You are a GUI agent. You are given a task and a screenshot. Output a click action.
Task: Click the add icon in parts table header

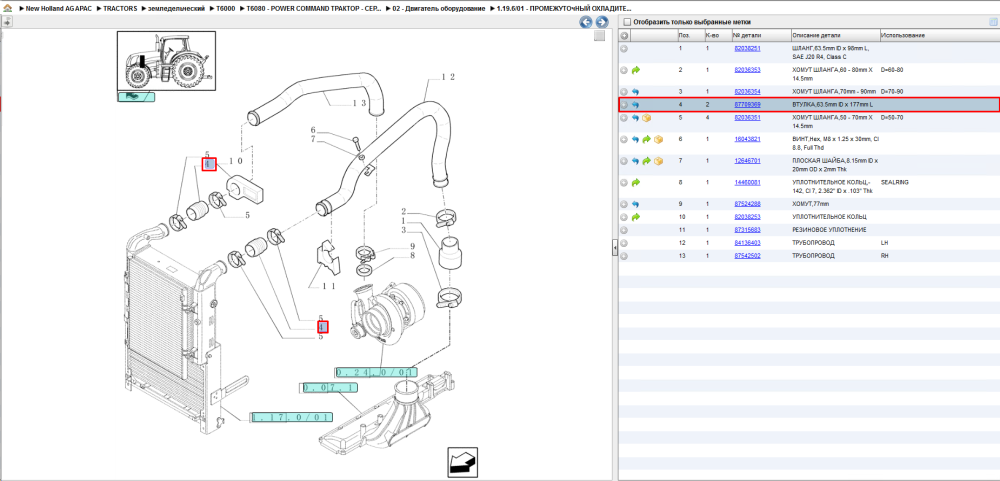[x=624, y=36]
